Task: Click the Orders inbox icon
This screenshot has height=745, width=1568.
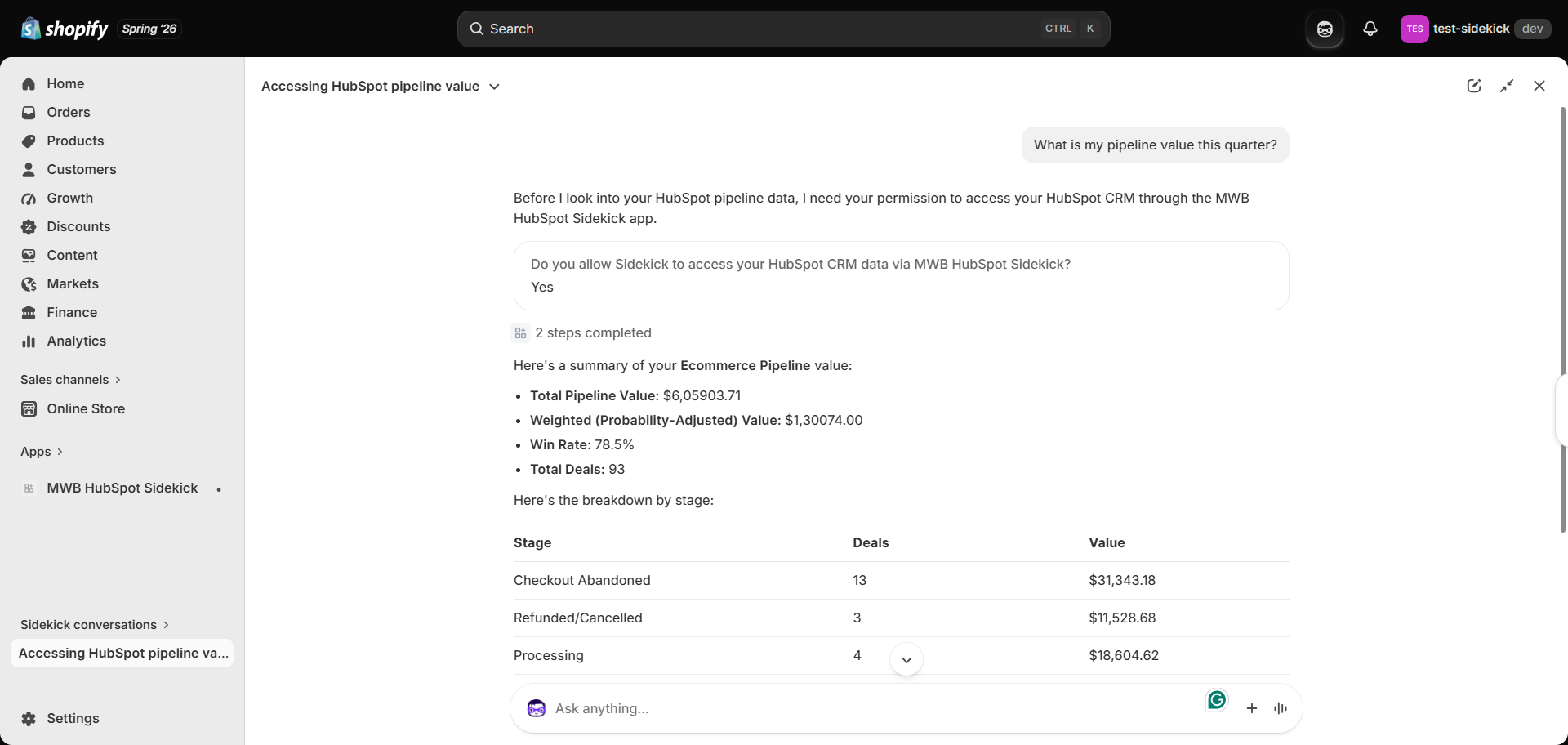Action: (29, 112)
